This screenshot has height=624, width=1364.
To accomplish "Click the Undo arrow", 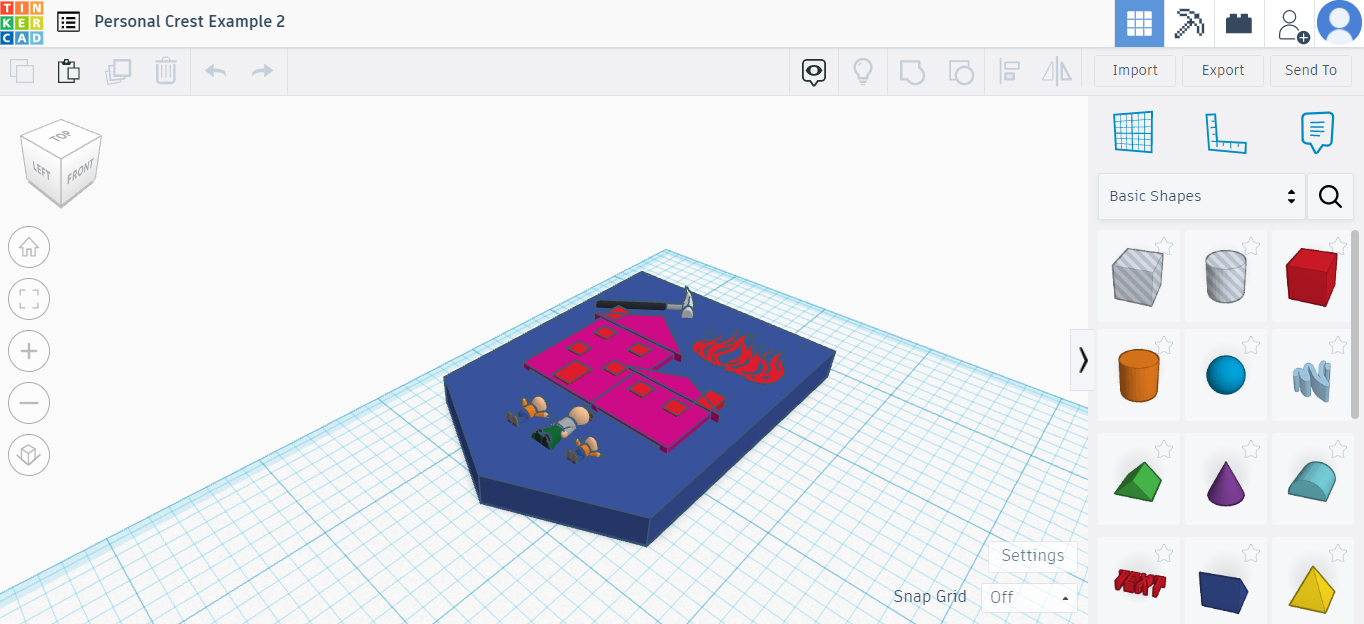I will [x=215, y=71].
